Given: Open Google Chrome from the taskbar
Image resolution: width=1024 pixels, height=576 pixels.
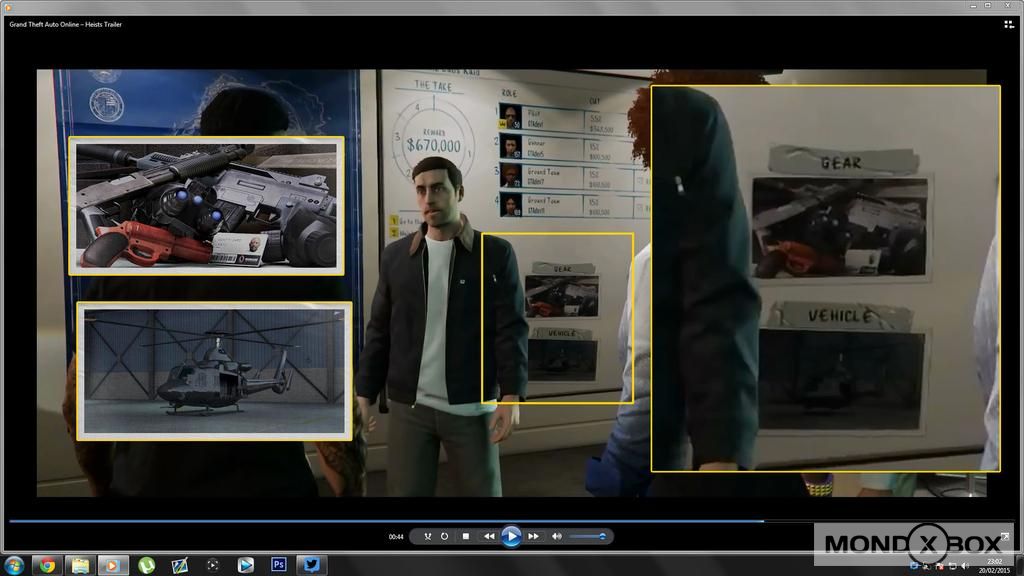Looking at the screenshot, I should (x=46, y=565).
